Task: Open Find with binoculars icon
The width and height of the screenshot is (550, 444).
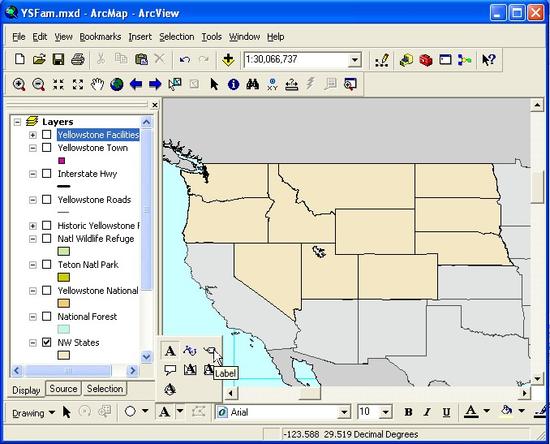Action: [x=253, y=84]
